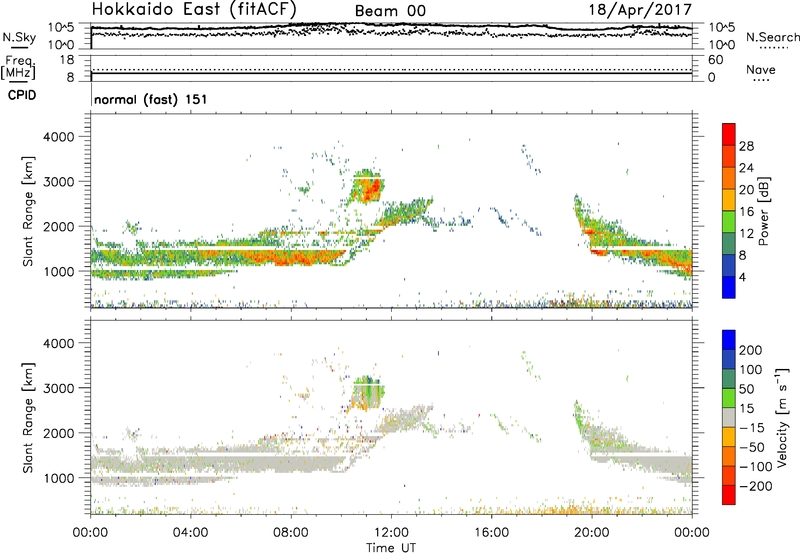Click the velocity colorbar gray middle segment
The height and width of the screenshot is (554, 800).
pyautogui.click(x=729, y=417)
